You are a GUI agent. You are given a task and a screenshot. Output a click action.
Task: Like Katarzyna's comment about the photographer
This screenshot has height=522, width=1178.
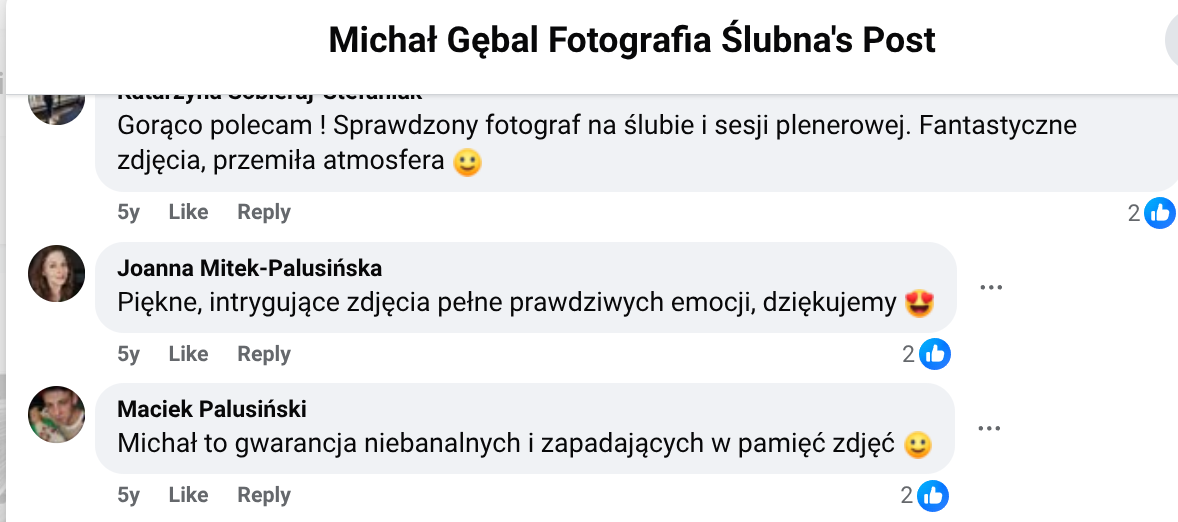click(188, 212)
